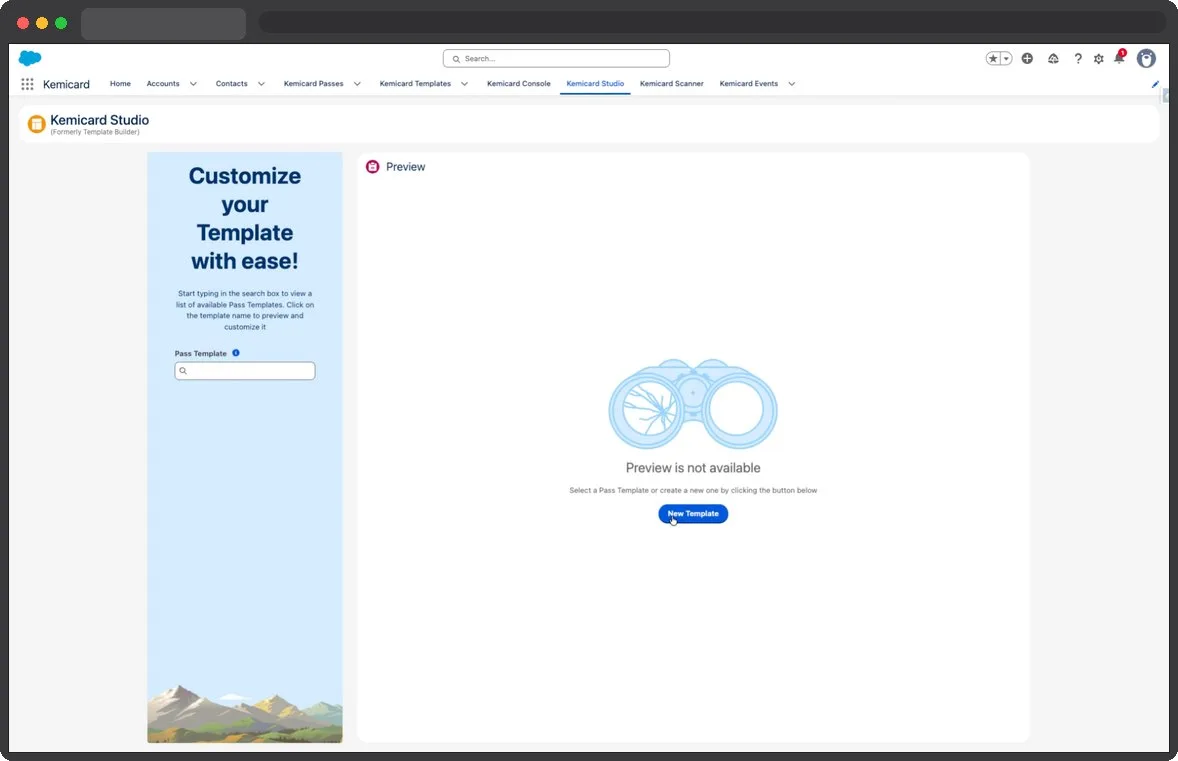Image resolution: width=1178 pixels, height=761 pixels.
Task: Open the Accounts tab
Action: pos(163,83)
